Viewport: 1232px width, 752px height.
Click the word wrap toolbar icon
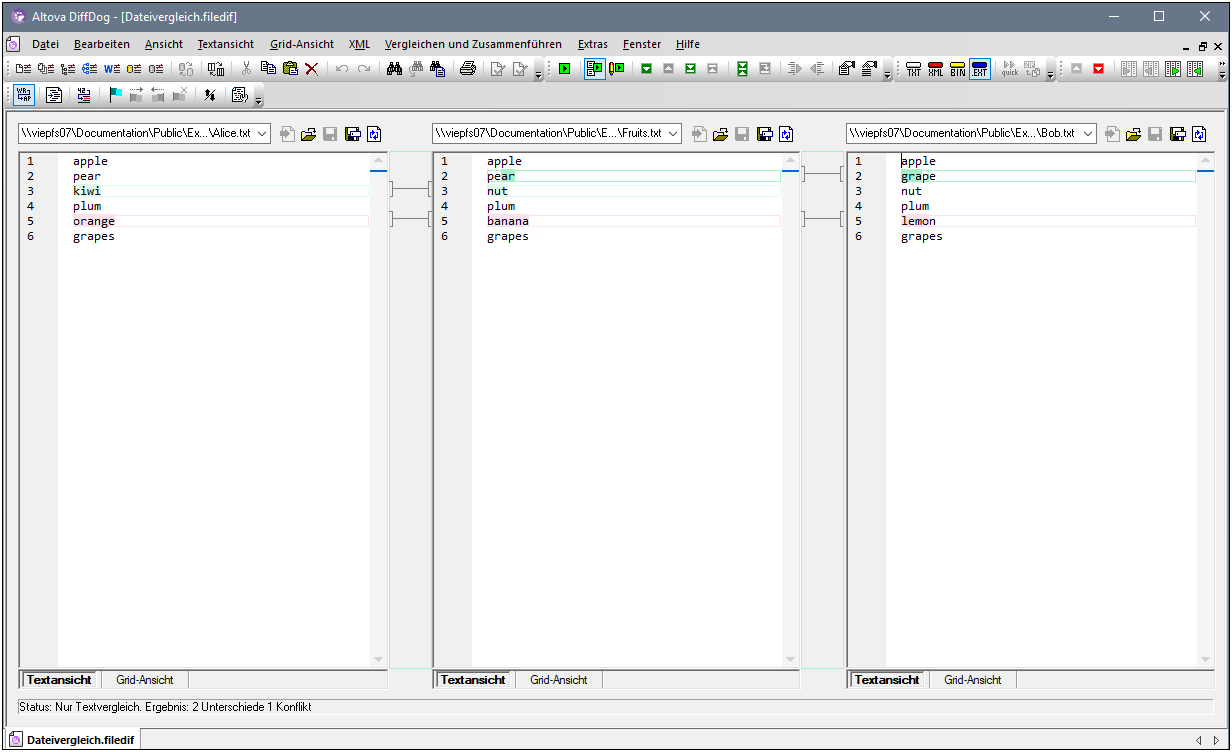pos(24,95)
